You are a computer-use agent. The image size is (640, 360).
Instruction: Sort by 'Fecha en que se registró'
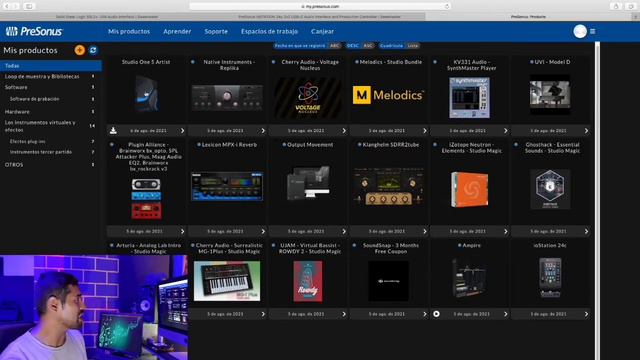click(300, 46)
